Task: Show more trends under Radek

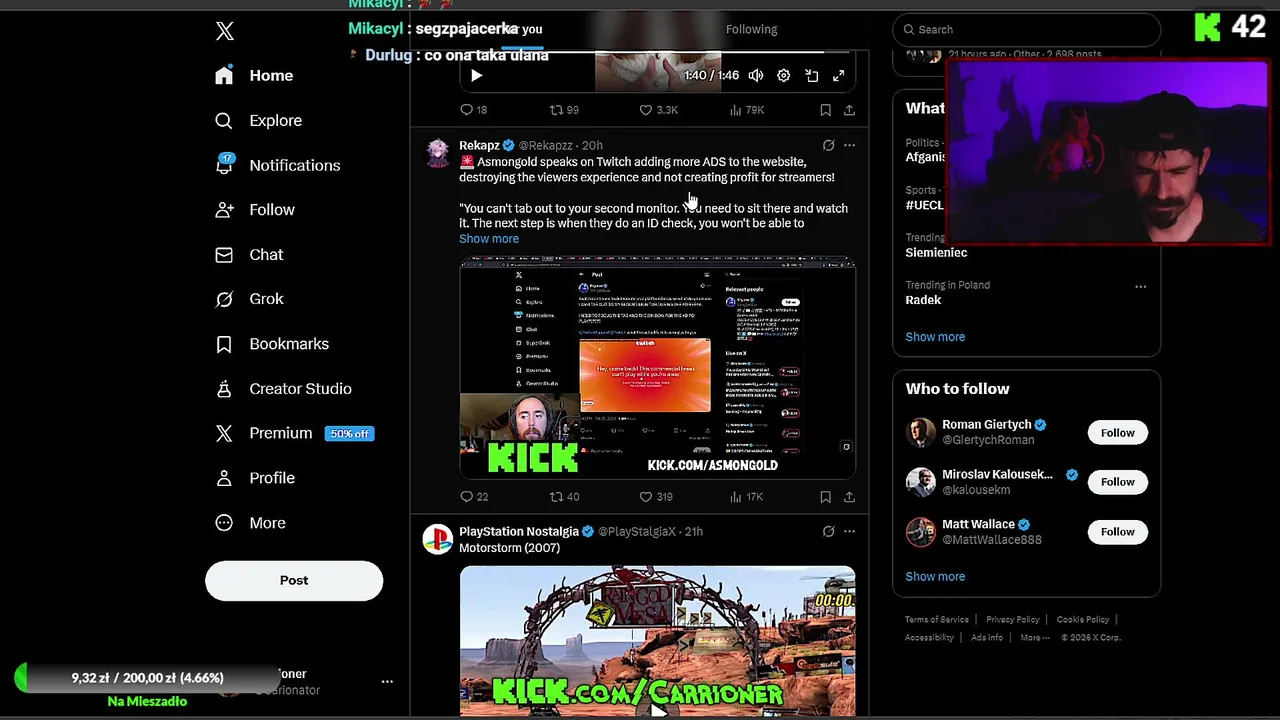Action: coord(935,337)
